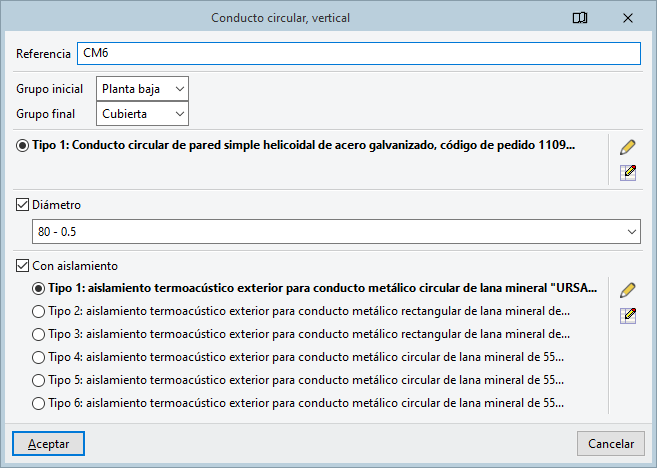
Task: Pick insulation Tipo 3 rectangular option
Action: [39, 333]
